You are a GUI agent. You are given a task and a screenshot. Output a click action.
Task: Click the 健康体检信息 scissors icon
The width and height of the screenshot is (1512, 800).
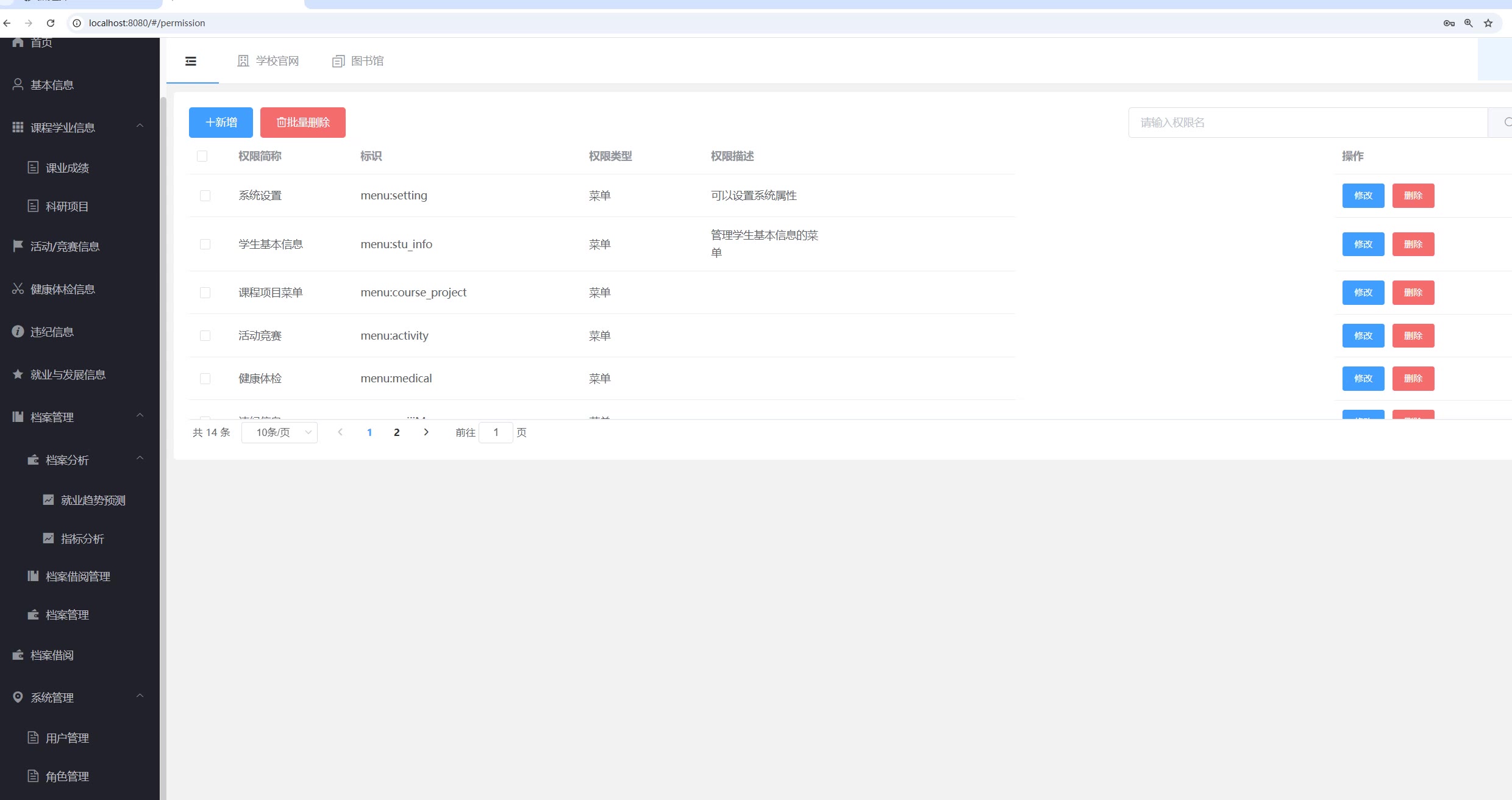[18, 289]
